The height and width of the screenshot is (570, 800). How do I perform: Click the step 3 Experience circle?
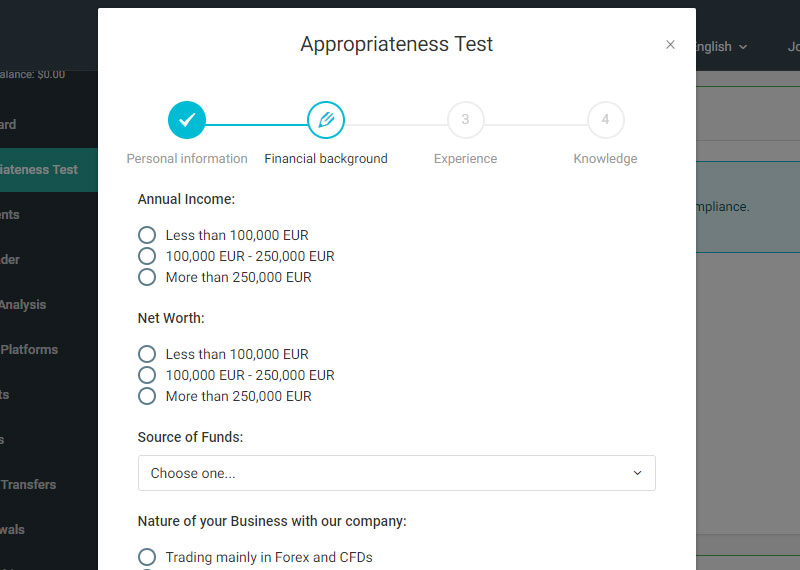click(465, 121)
